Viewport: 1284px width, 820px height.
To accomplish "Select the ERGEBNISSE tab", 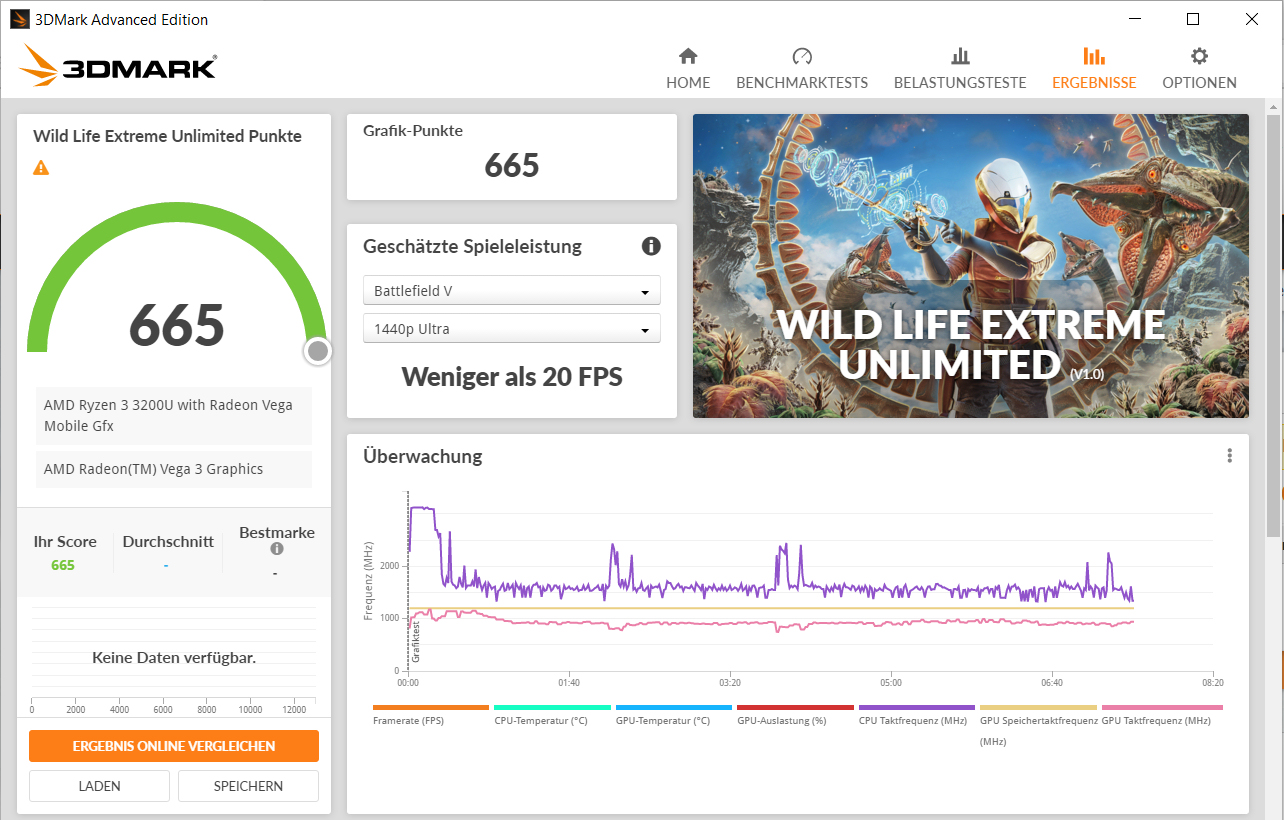I will pyautogui.click(x=1094, y=69).
